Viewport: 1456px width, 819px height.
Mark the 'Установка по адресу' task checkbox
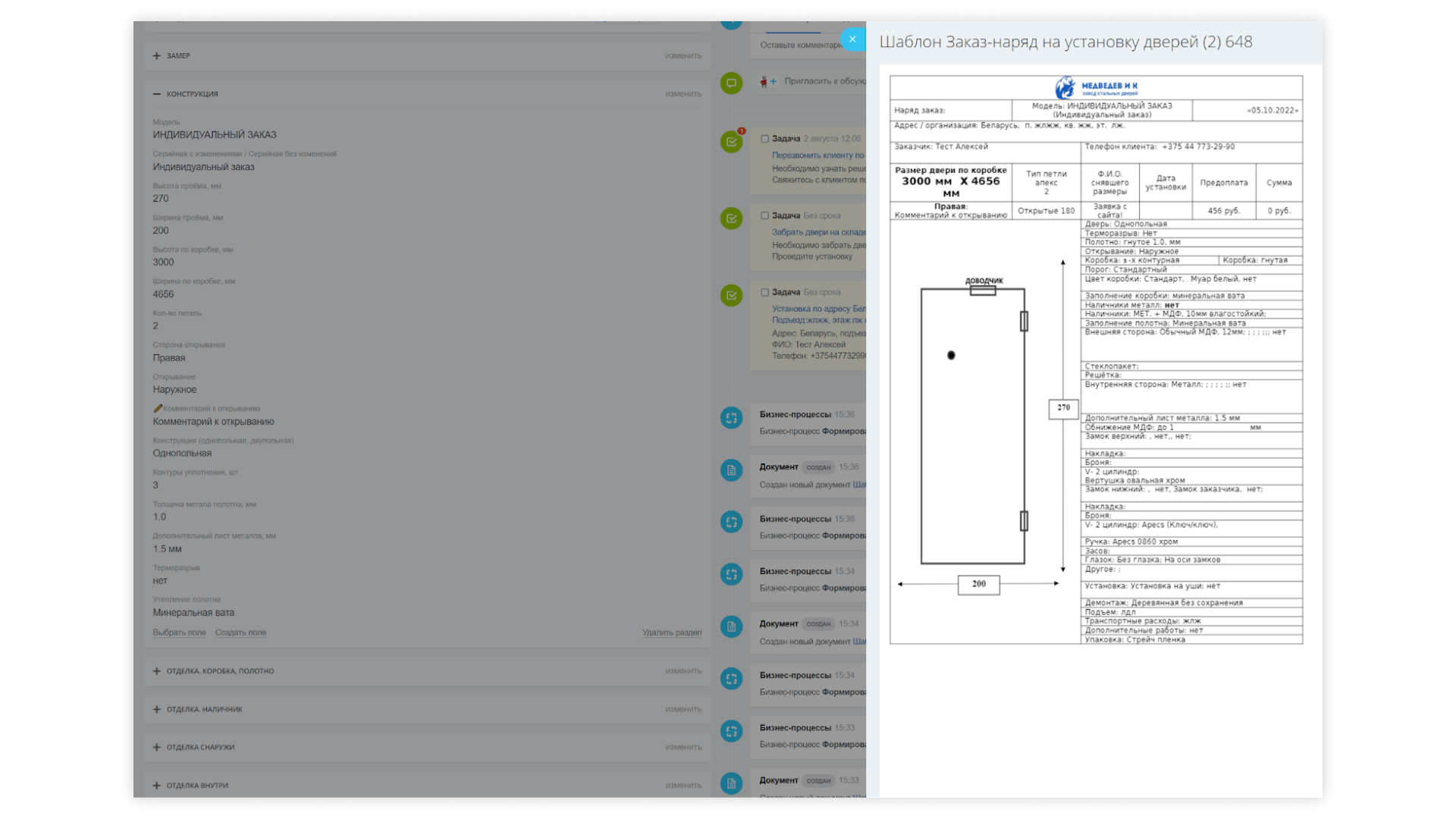click(764, 293)
